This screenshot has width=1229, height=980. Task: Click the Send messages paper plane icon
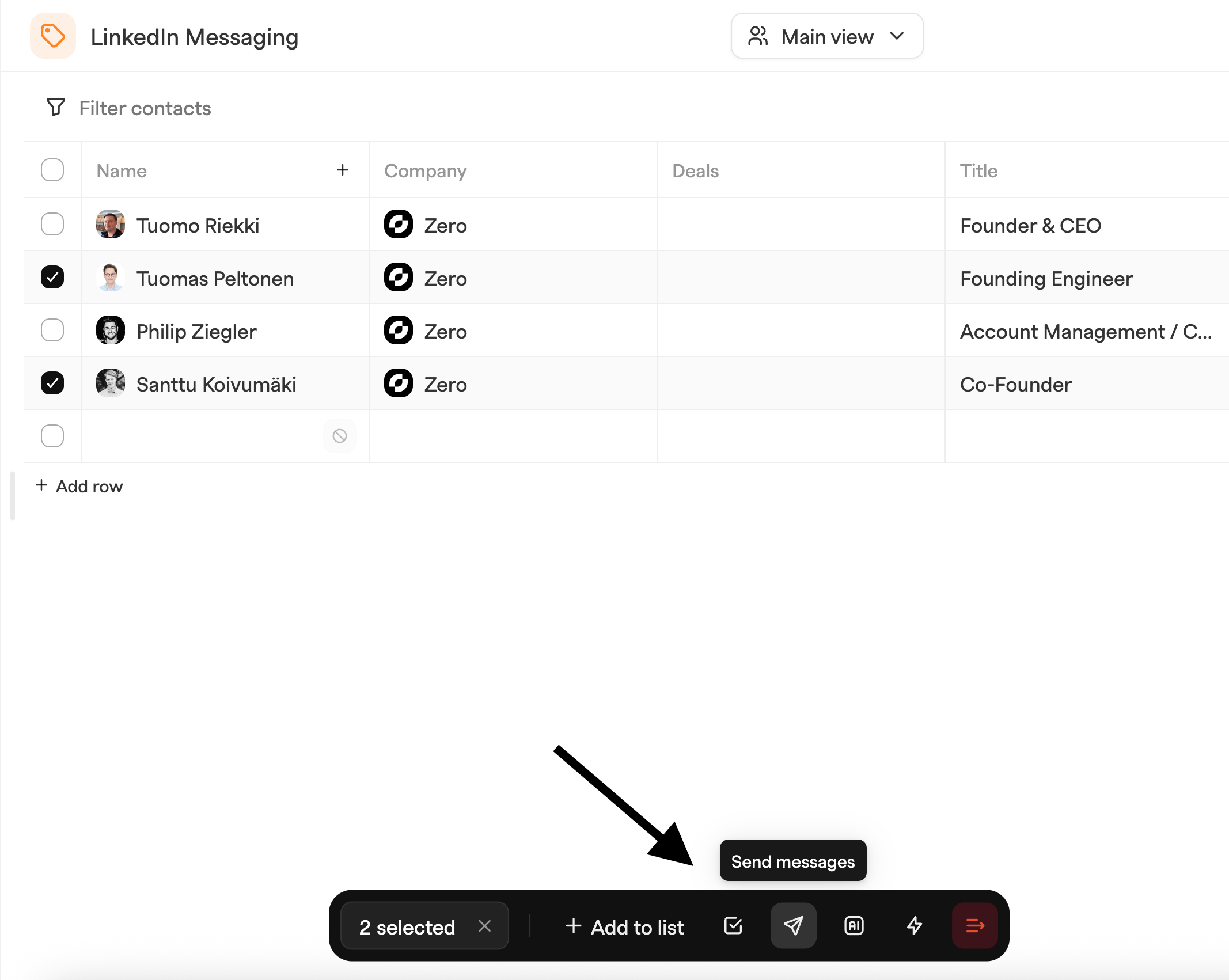[x=793, y=926]
